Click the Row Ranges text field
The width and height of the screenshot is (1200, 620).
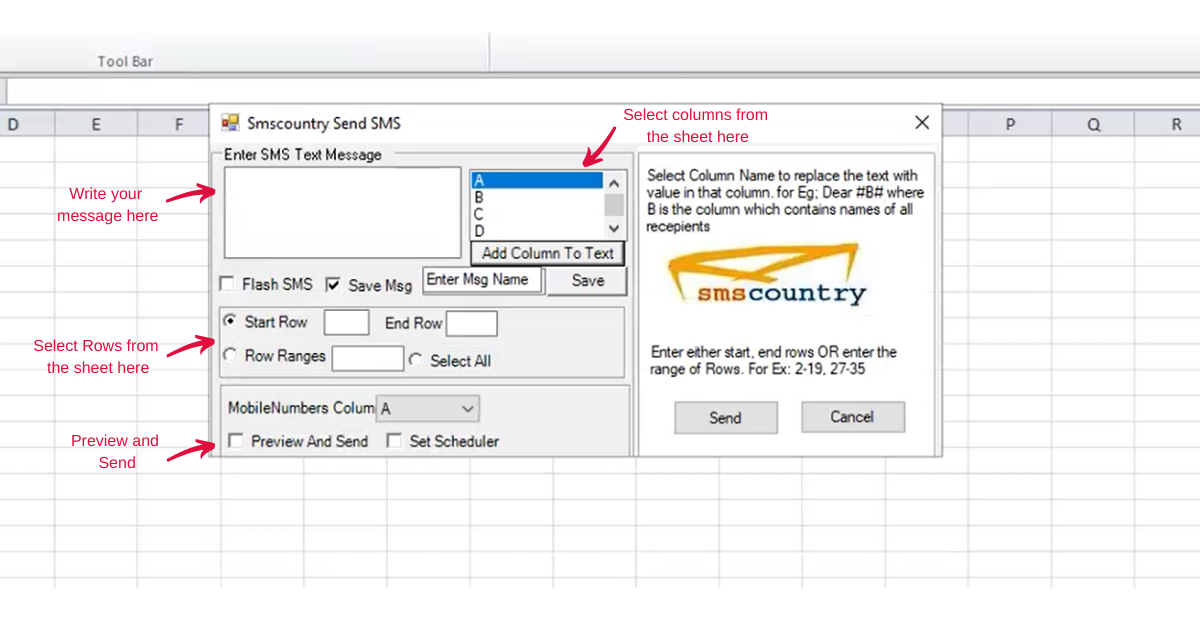[x=368, y=358]
